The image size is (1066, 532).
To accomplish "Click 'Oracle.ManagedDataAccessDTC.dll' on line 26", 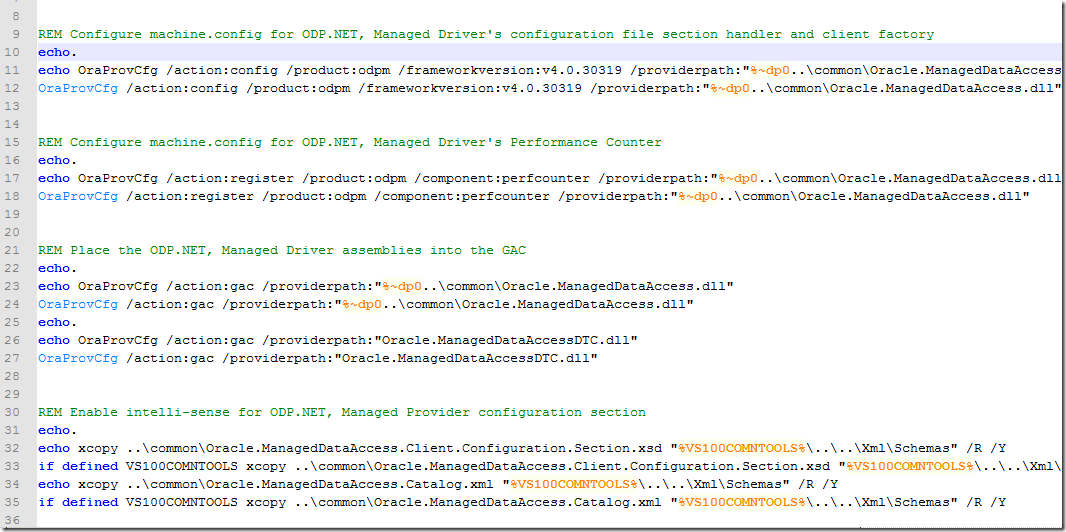I will click(x=506, y=340).
